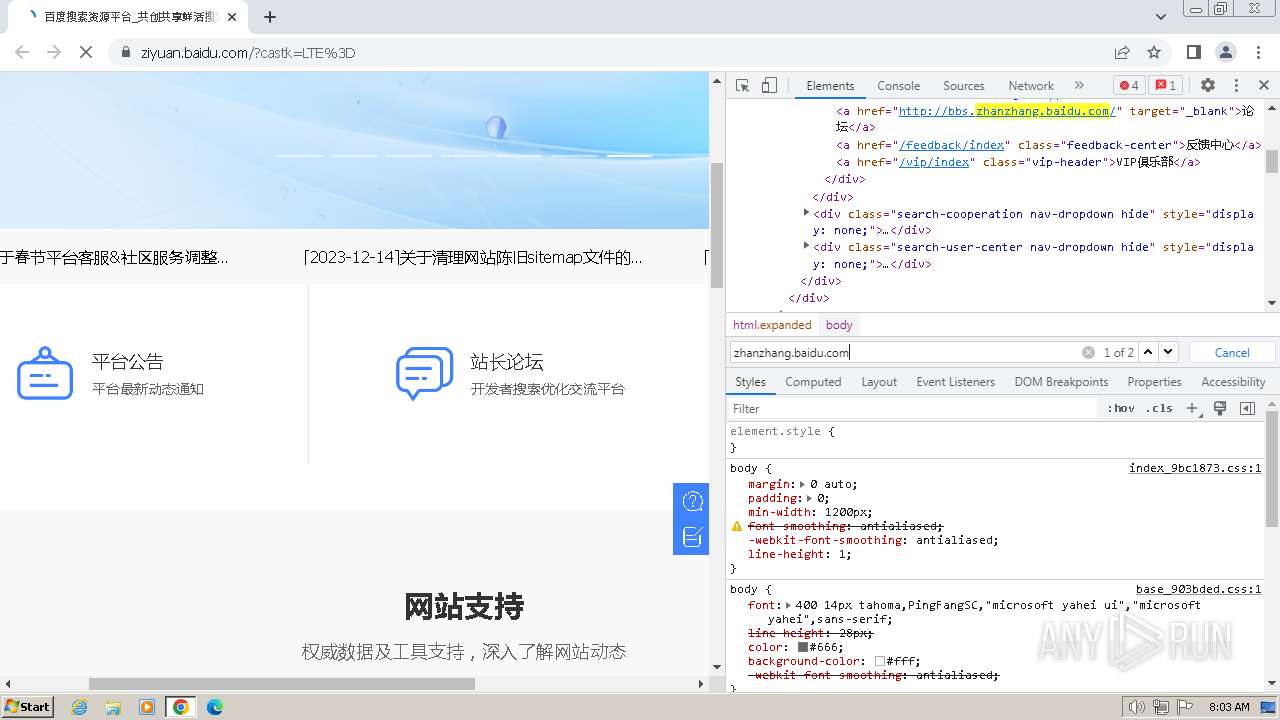Toggle the .cls element classes pane
1280x720 pixels.
1159,408
